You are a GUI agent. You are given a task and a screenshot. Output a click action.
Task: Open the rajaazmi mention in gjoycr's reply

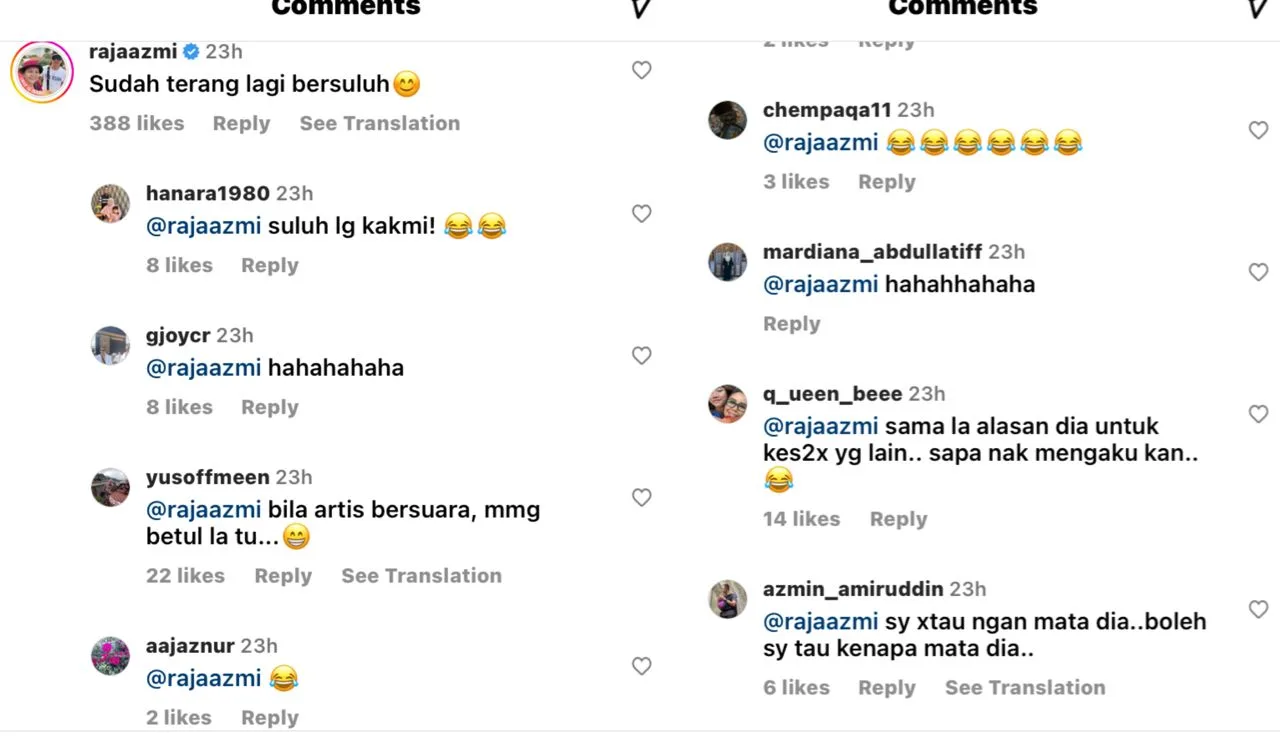204,368
